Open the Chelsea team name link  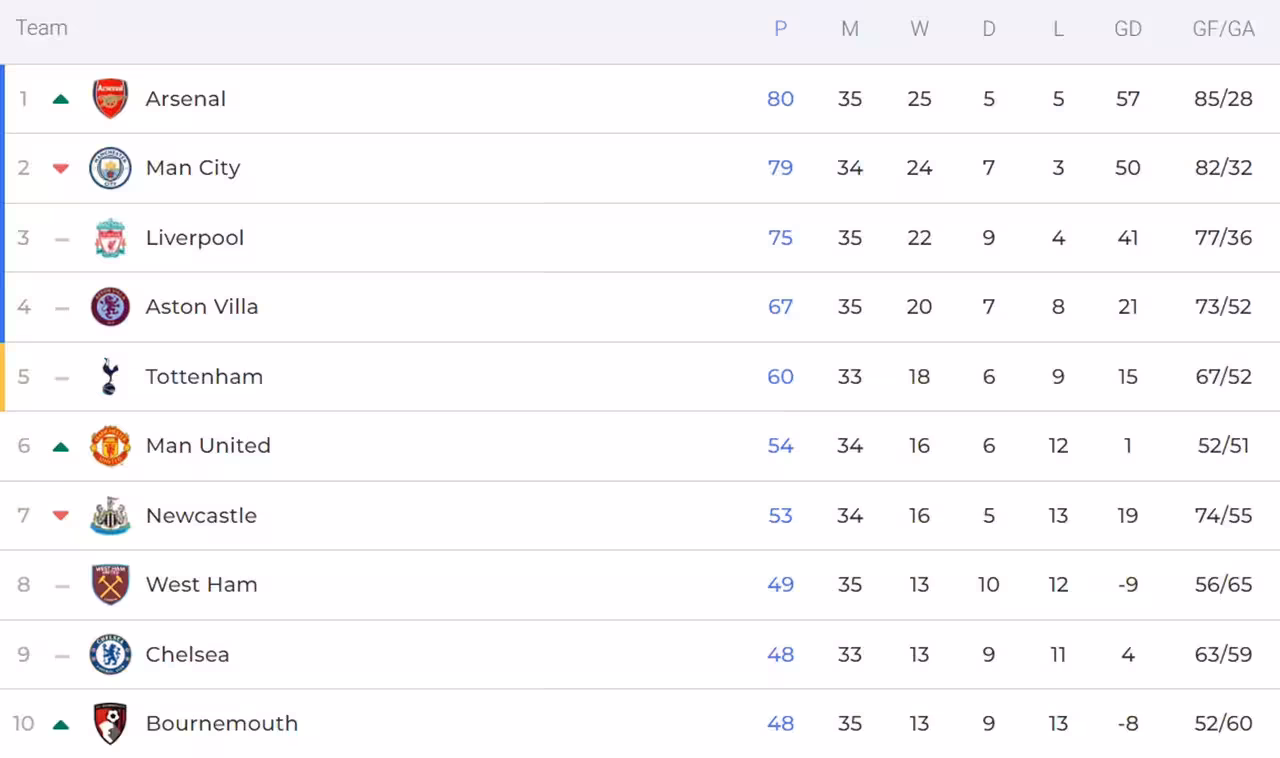pyautogui.click(x=187, y=655)
